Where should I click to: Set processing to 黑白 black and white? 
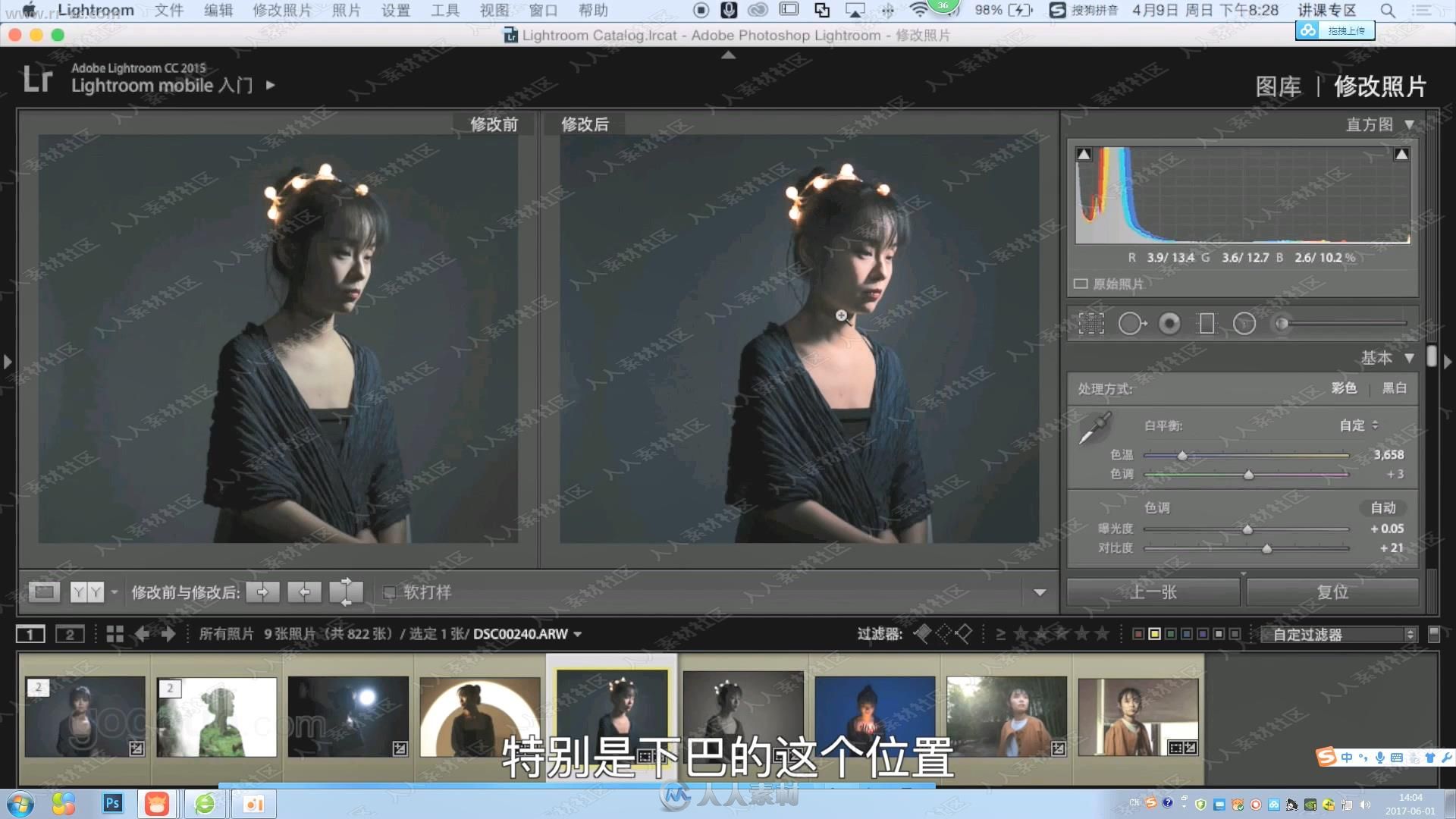(1394, 388)
